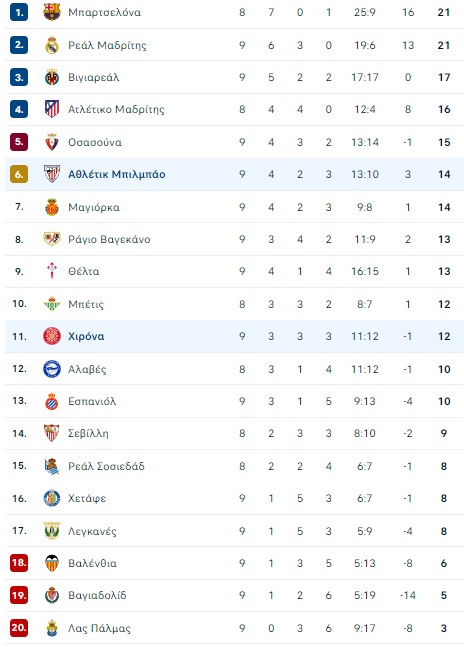
Task: Select the highlighted Αθλέτικ Μπιλμπάο name
Action: click(x=117, y=174)
